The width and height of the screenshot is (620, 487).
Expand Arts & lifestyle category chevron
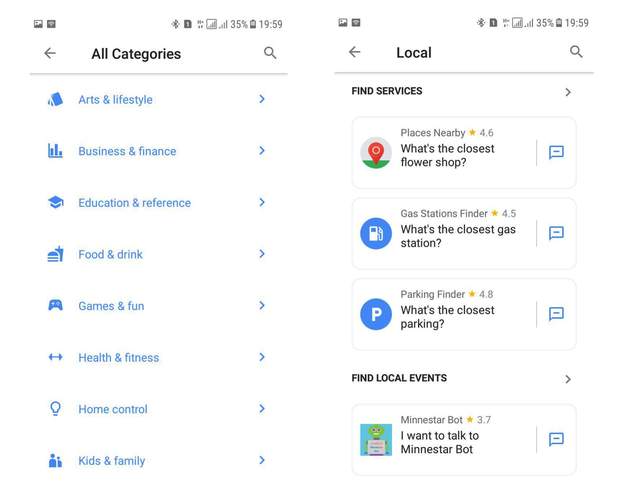pyautogui.click(x=262, y=99)
